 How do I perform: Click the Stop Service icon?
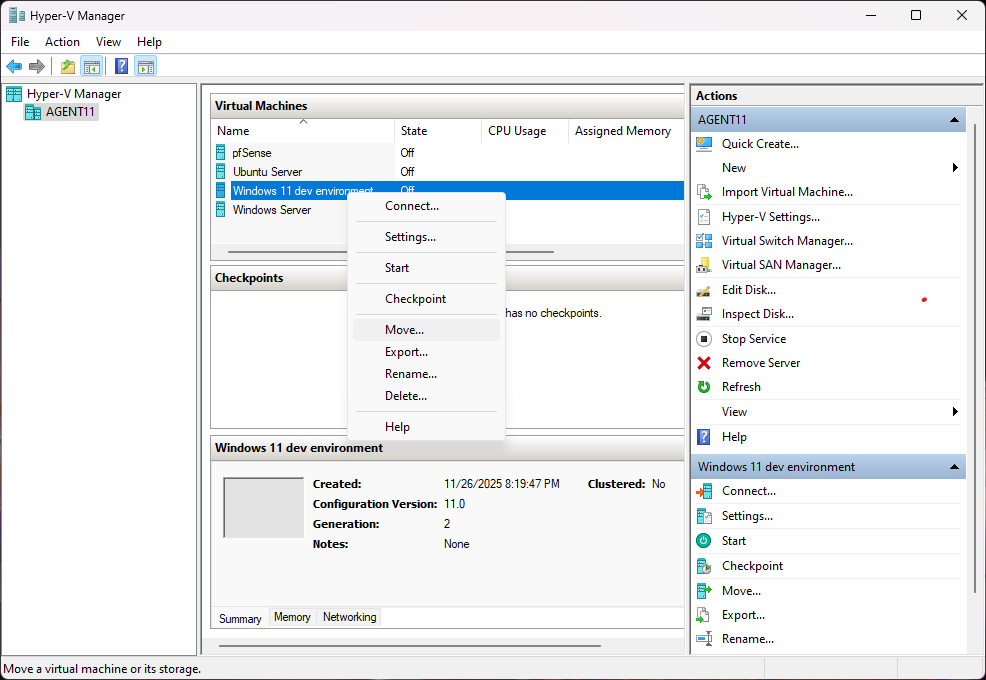click(704, 339)
